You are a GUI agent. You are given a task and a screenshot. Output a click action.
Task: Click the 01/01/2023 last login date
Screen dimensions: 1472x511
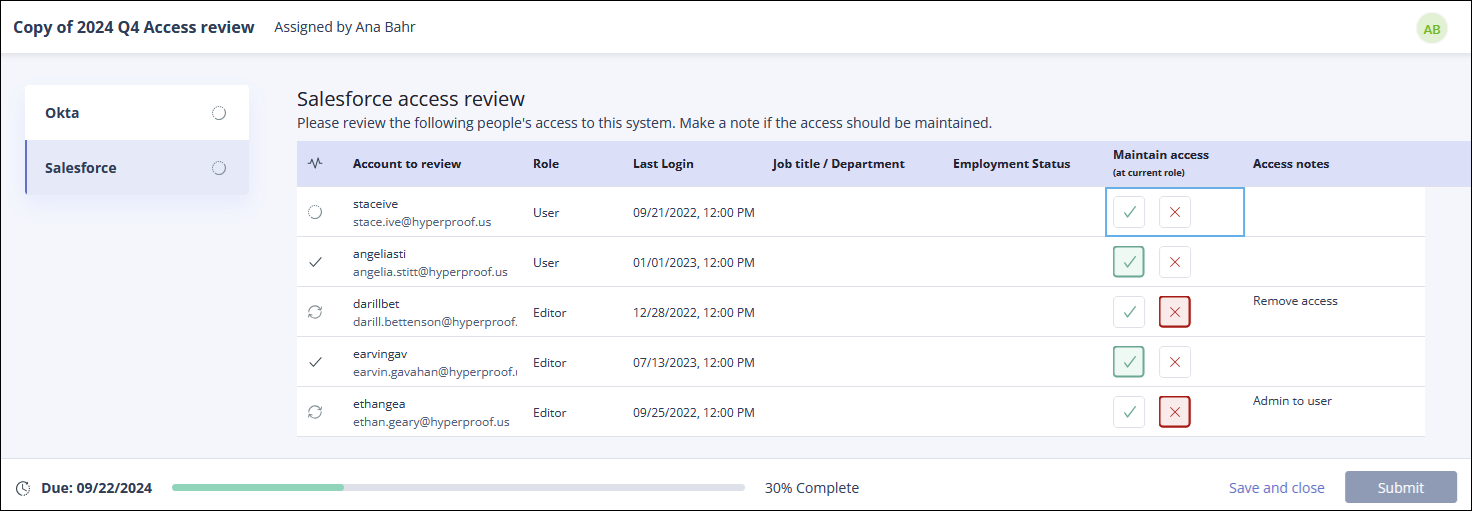click(x=694, y=263)
